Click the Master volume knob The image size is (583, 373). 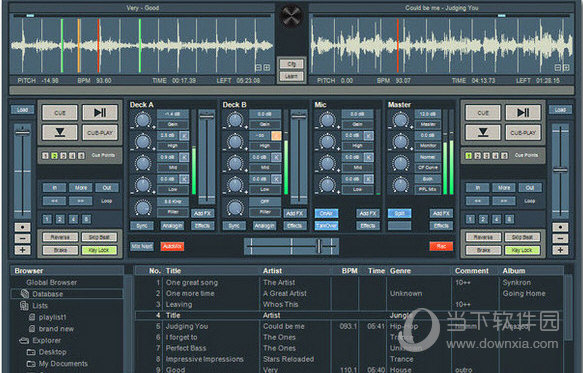401,120
